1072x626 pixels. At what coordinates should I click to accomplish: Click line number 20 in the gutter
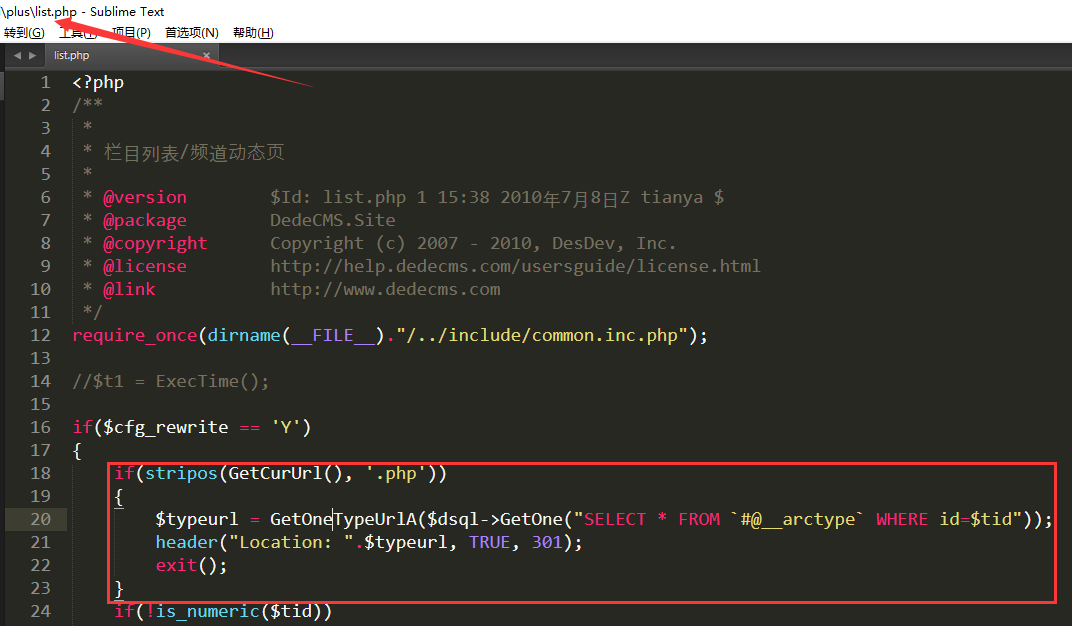coord(40,519)
